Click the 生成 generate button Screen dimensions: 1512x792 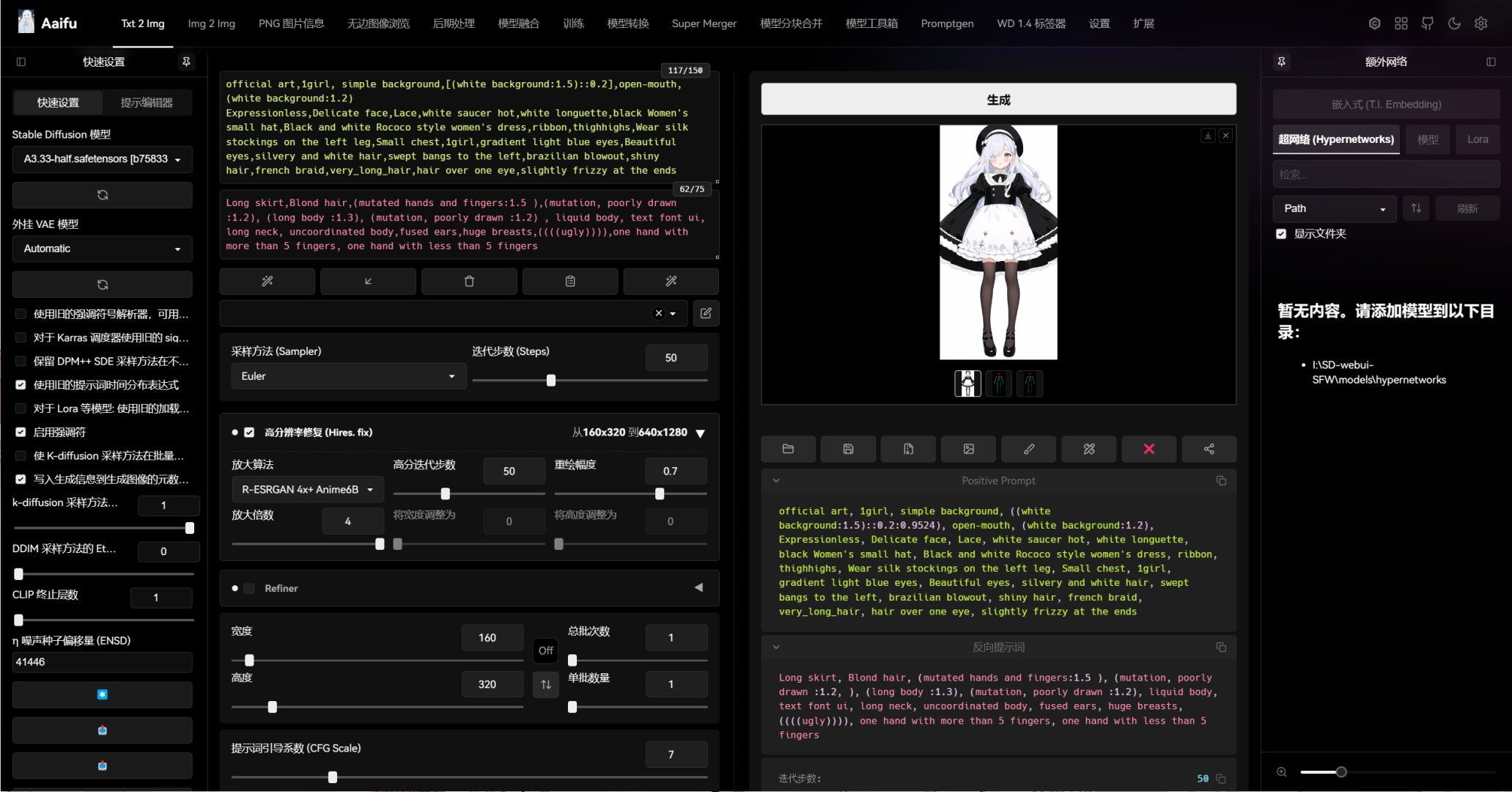coord(998,99)
